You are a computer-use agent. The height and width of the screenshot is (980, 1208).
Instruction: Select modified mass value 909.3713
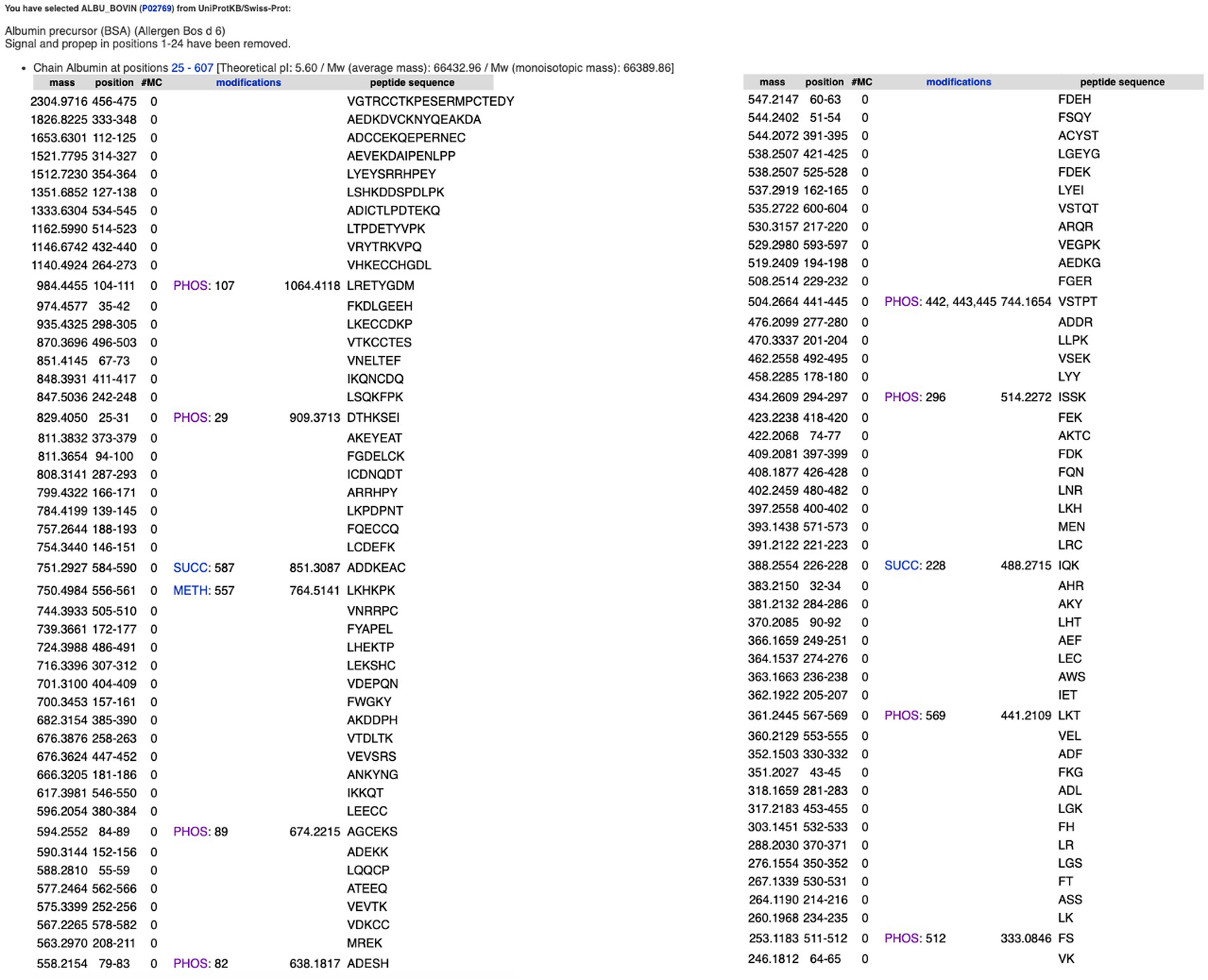coord(315,418)
